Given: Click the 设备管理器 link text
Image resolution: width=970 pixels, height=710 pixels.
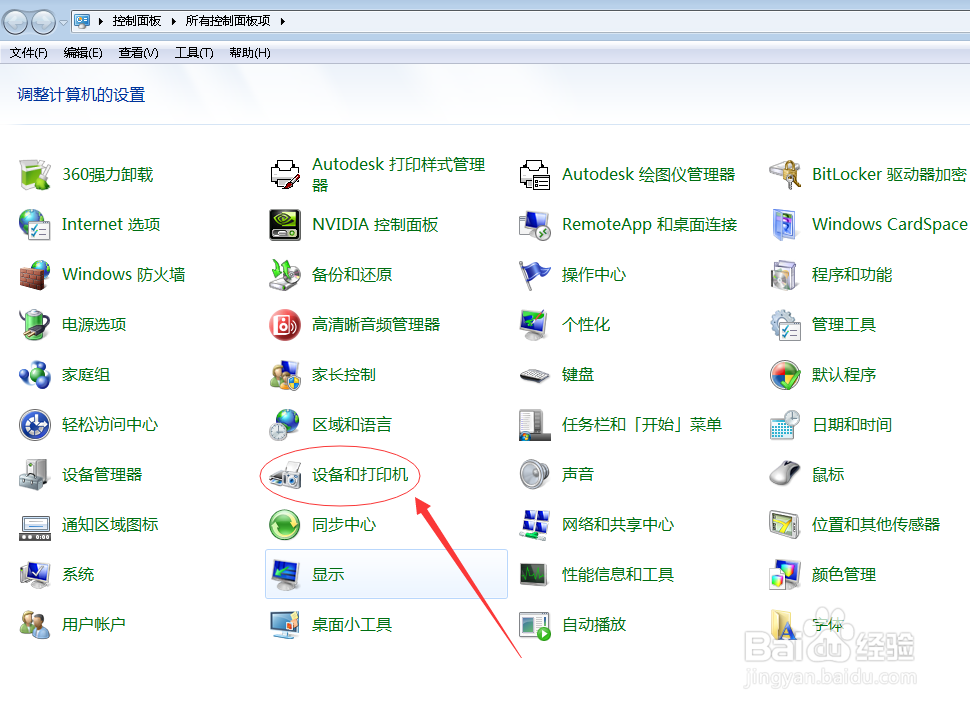Looking at the screenshot, I should pyautogui.click(x=102, y=475).
